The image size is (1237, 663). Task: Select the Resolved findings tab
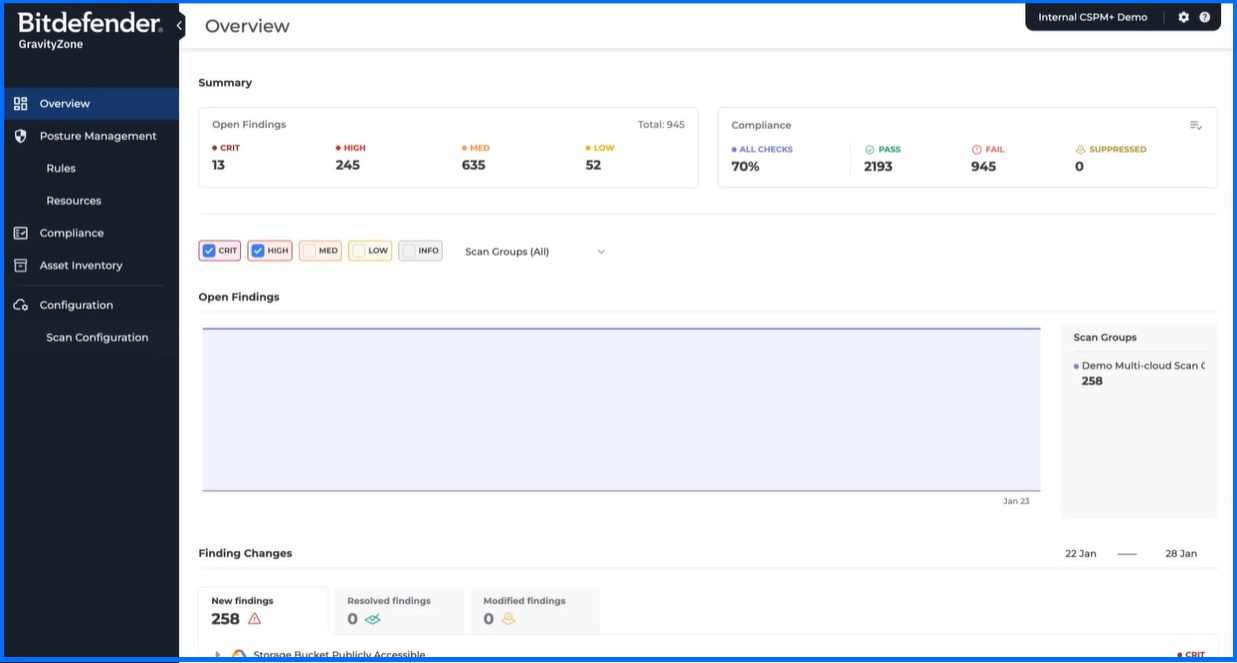click(x=400, y=610)
